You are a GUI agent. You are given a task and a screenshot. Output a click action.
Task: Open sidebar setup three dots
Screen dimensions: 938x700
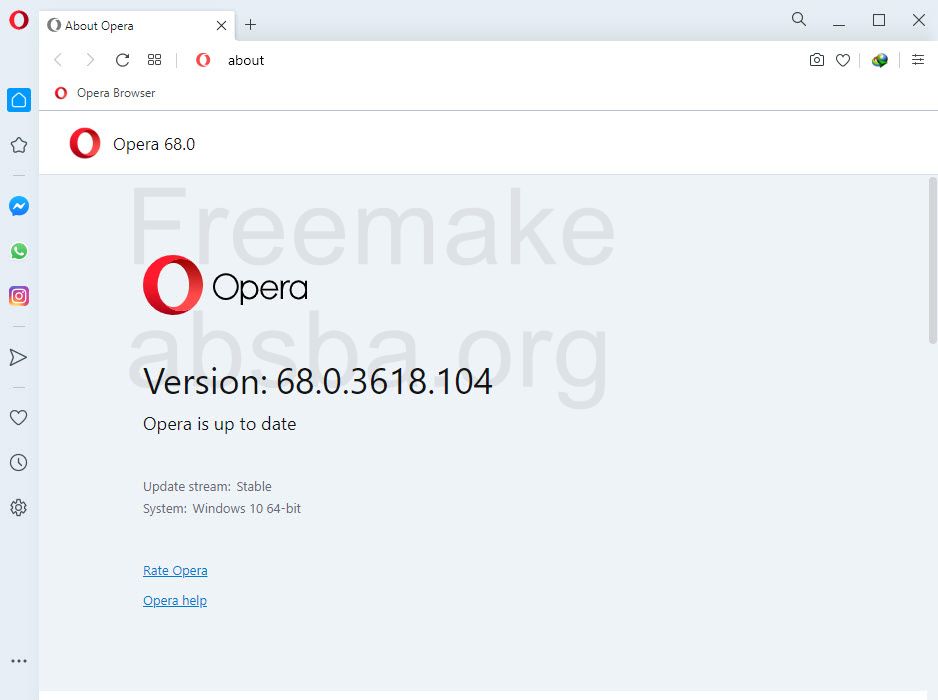[x=19, y=661]
